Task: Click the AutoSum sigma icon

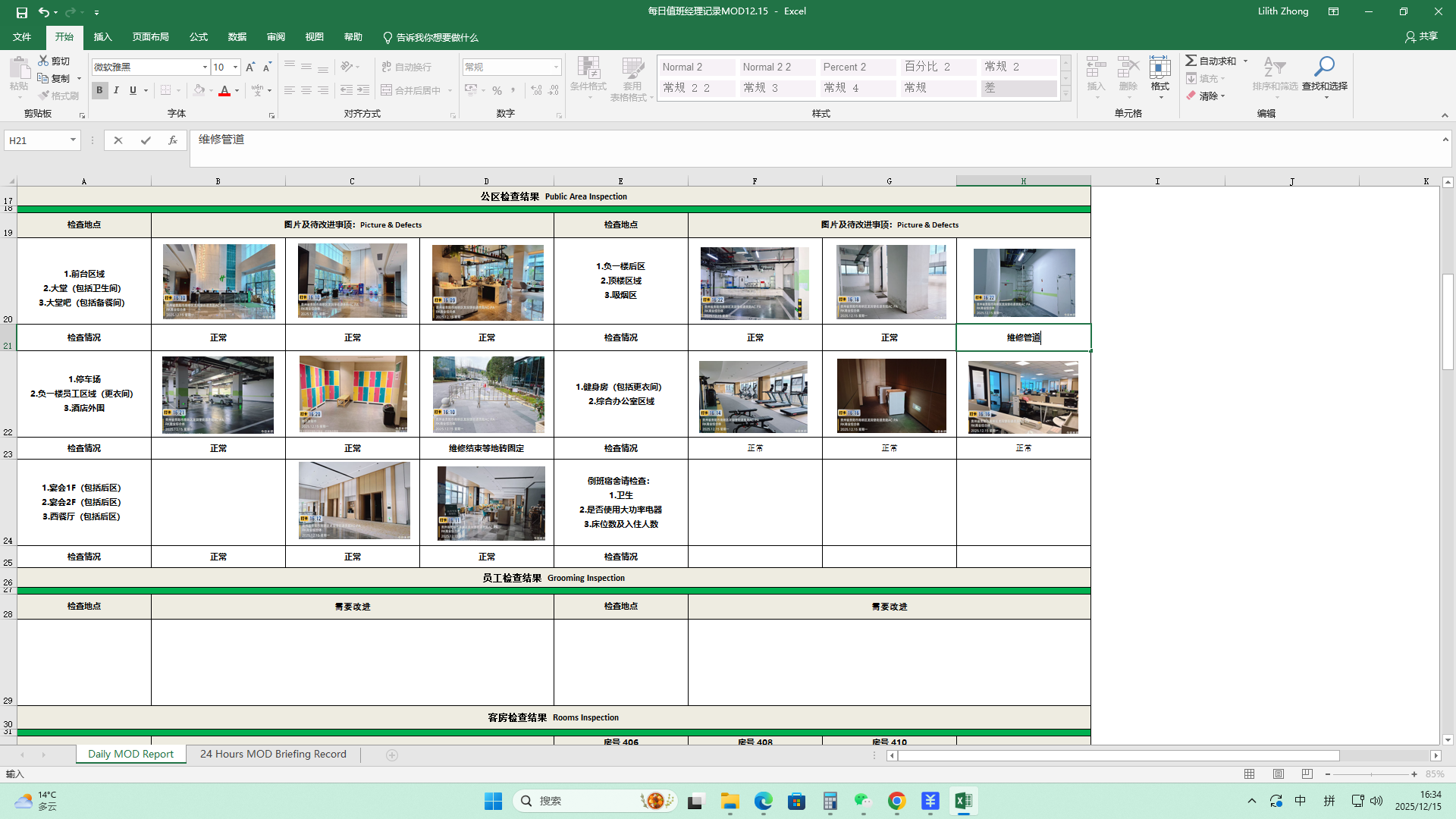Action: 1191,61
